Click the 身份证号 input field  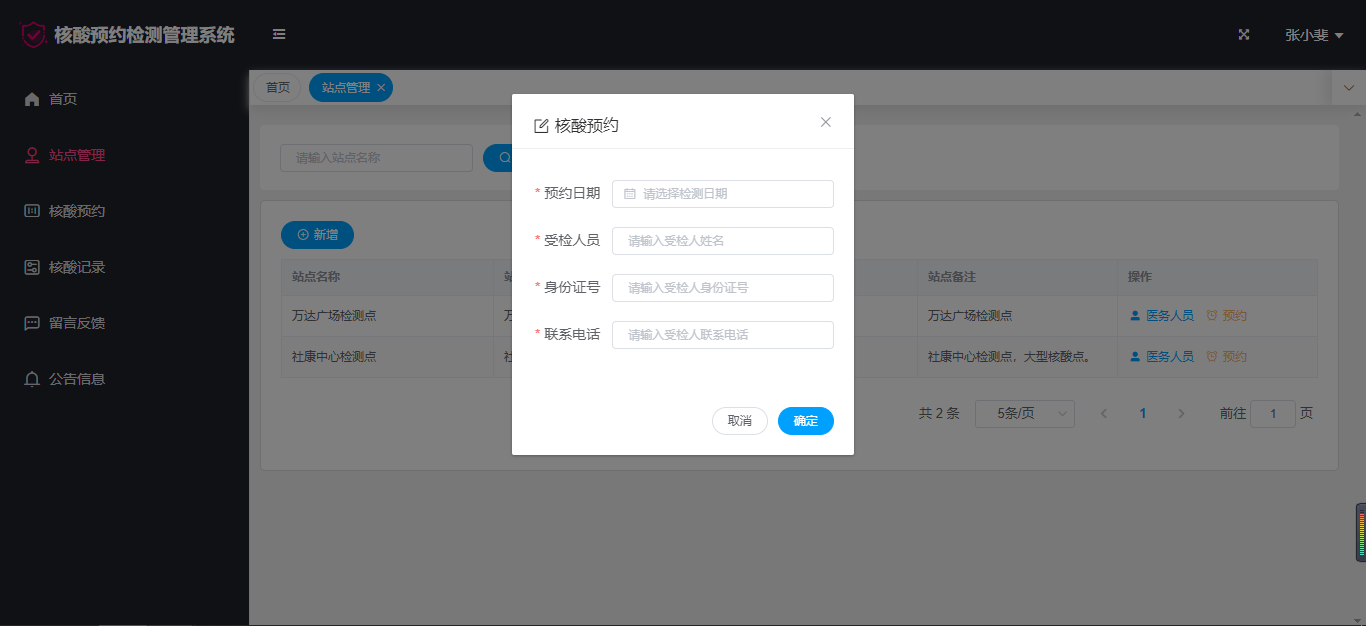pos(723,288)
